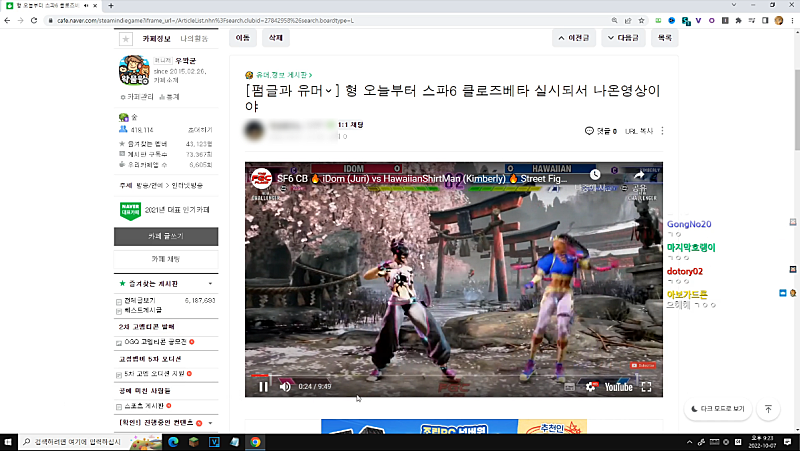Open 5차 고멤 오디션 지원 board
Viewport: 800px width, 451px height.
[154, 374]
